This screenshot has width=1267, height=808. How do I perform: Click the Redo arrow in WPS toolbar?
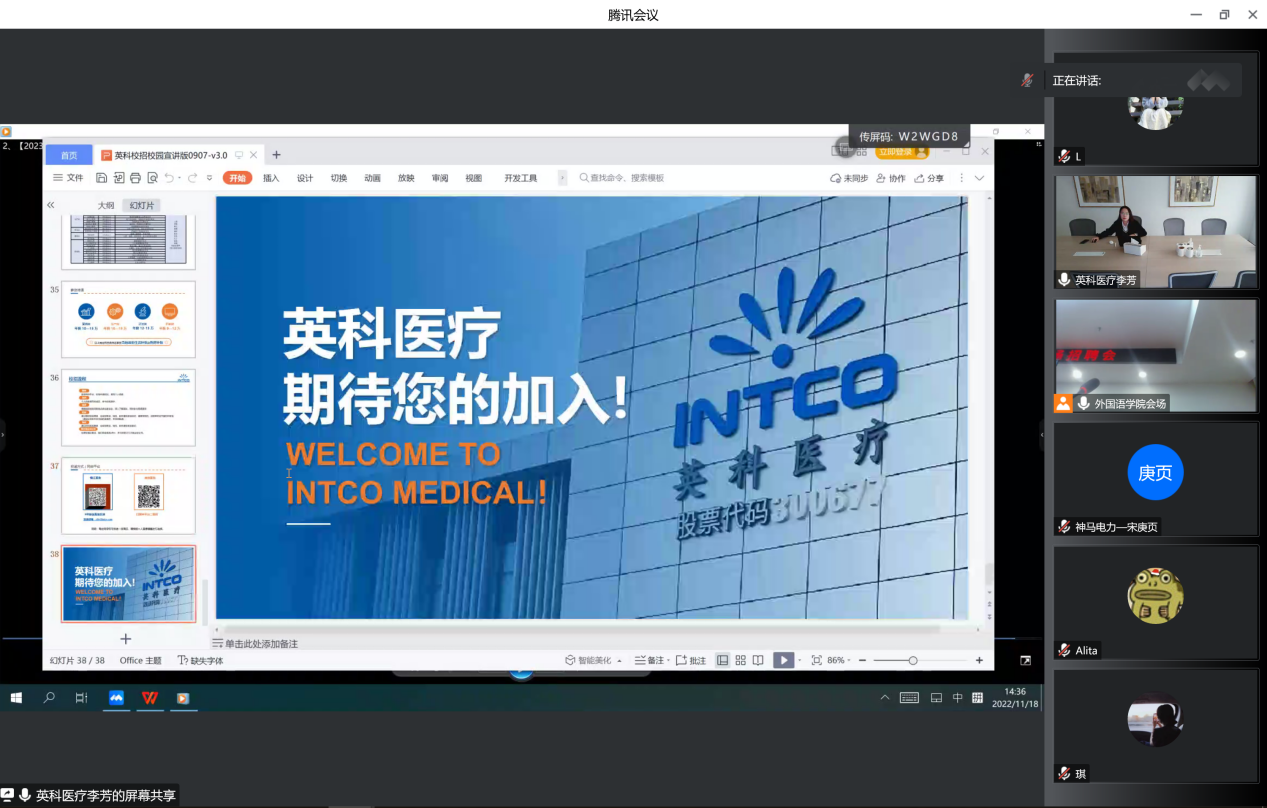[191, 178]
